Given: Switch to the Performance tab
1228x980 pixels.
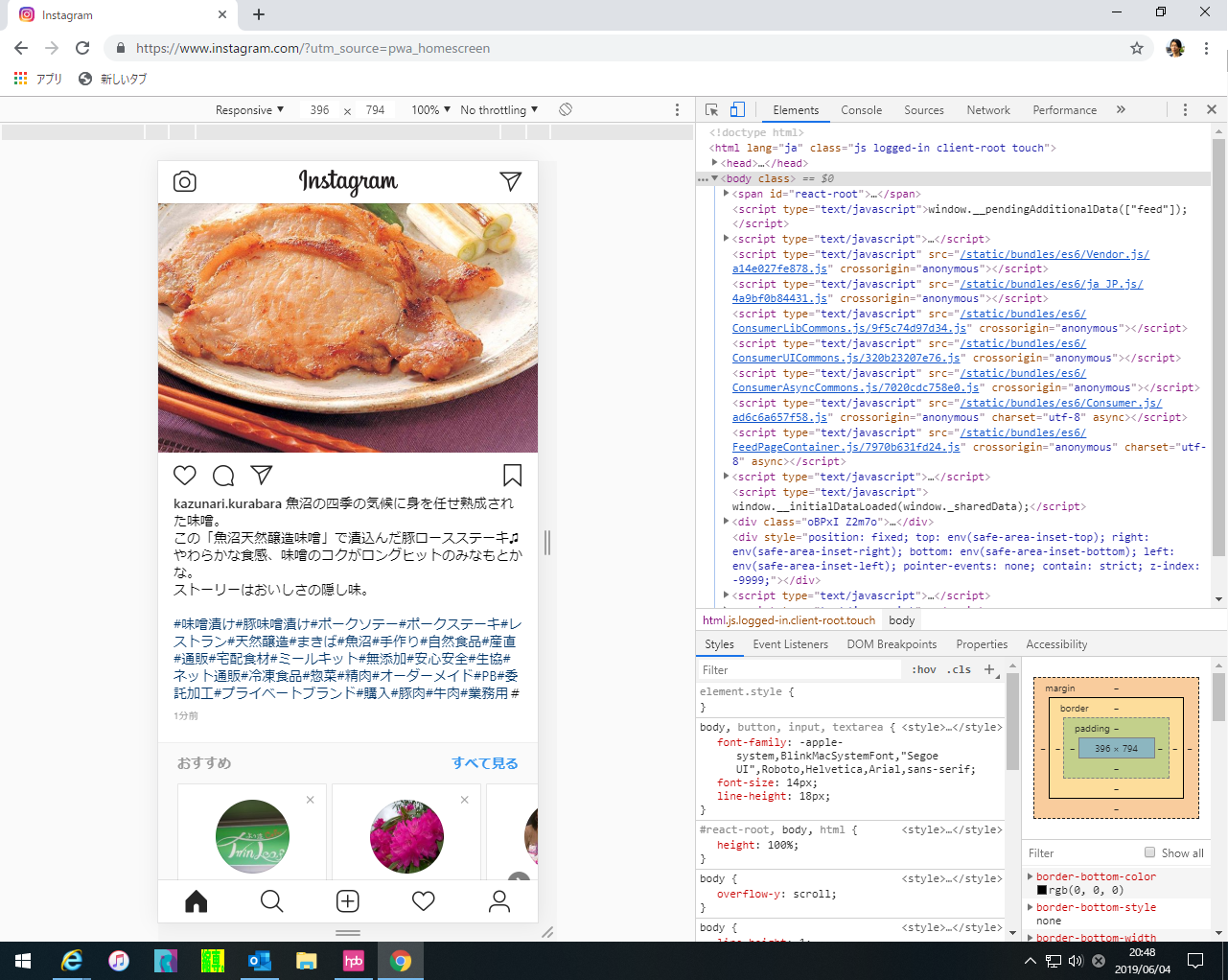Looking at the screenshot, I should click(1064, 110).
